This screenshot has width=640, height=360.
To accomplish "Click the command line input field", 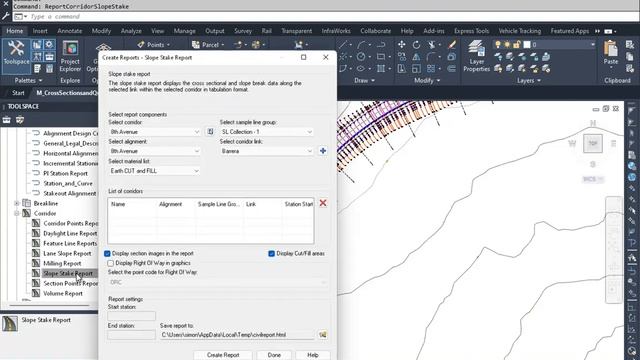I will pyautogui.click(x=327, y=17).
